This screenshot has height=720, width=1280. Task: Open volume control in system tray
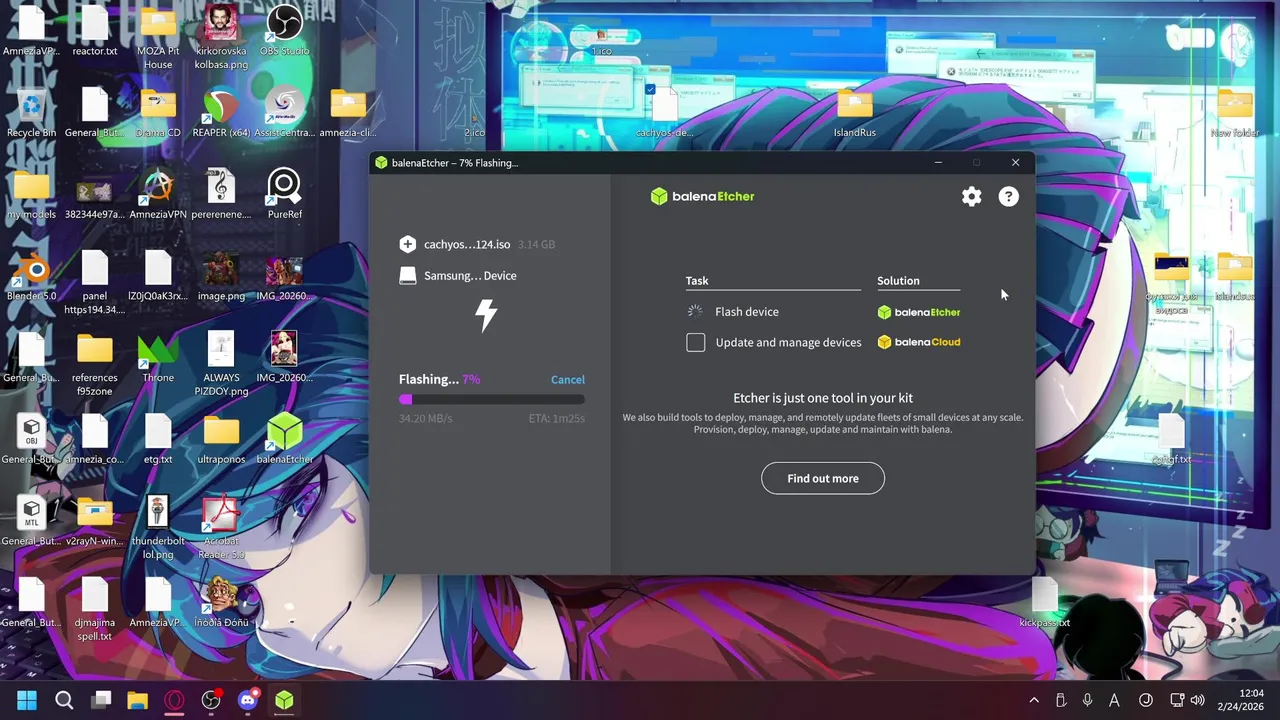pos(1197,700)
